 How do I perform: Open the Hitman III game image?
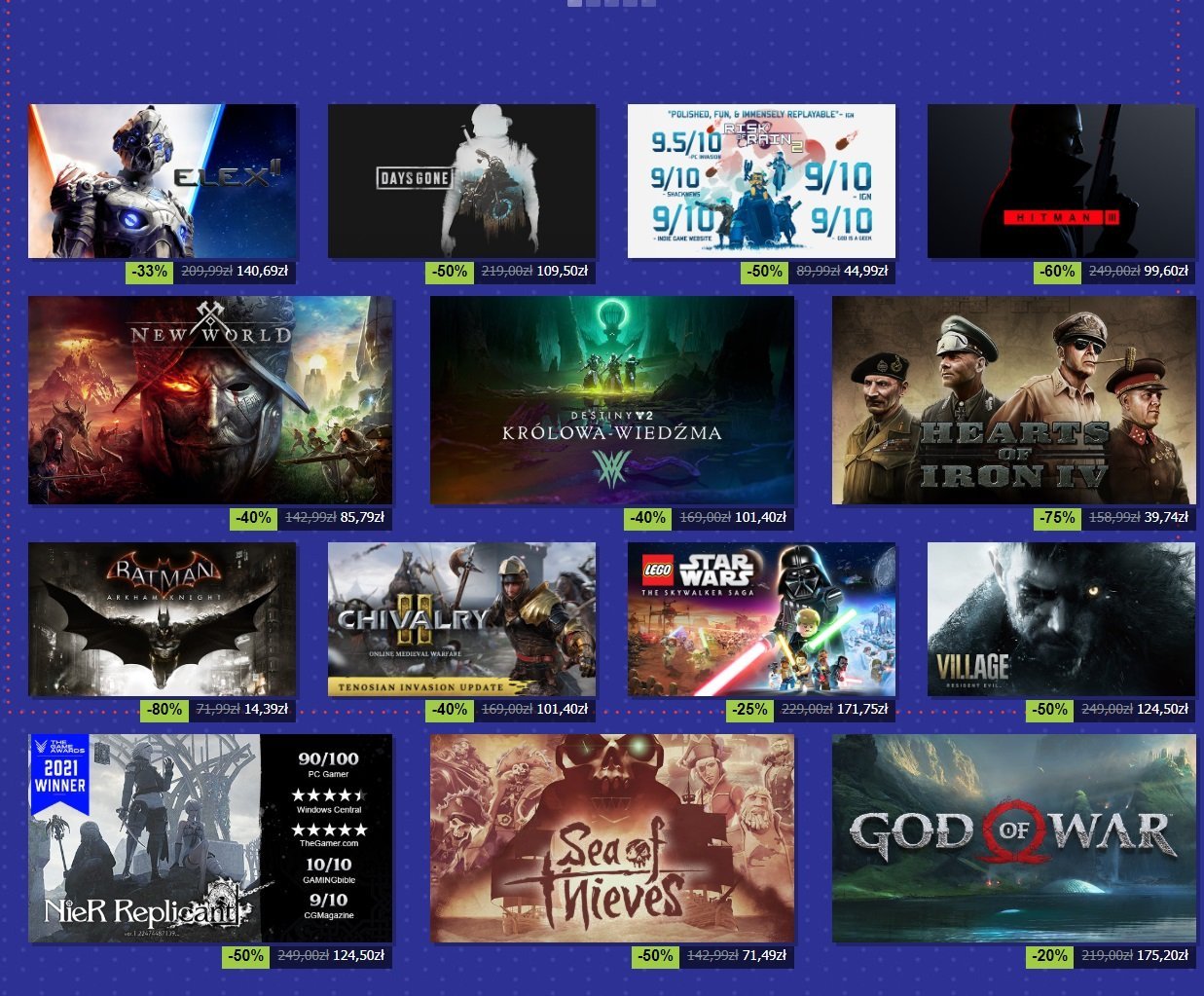click(1061, 181)
